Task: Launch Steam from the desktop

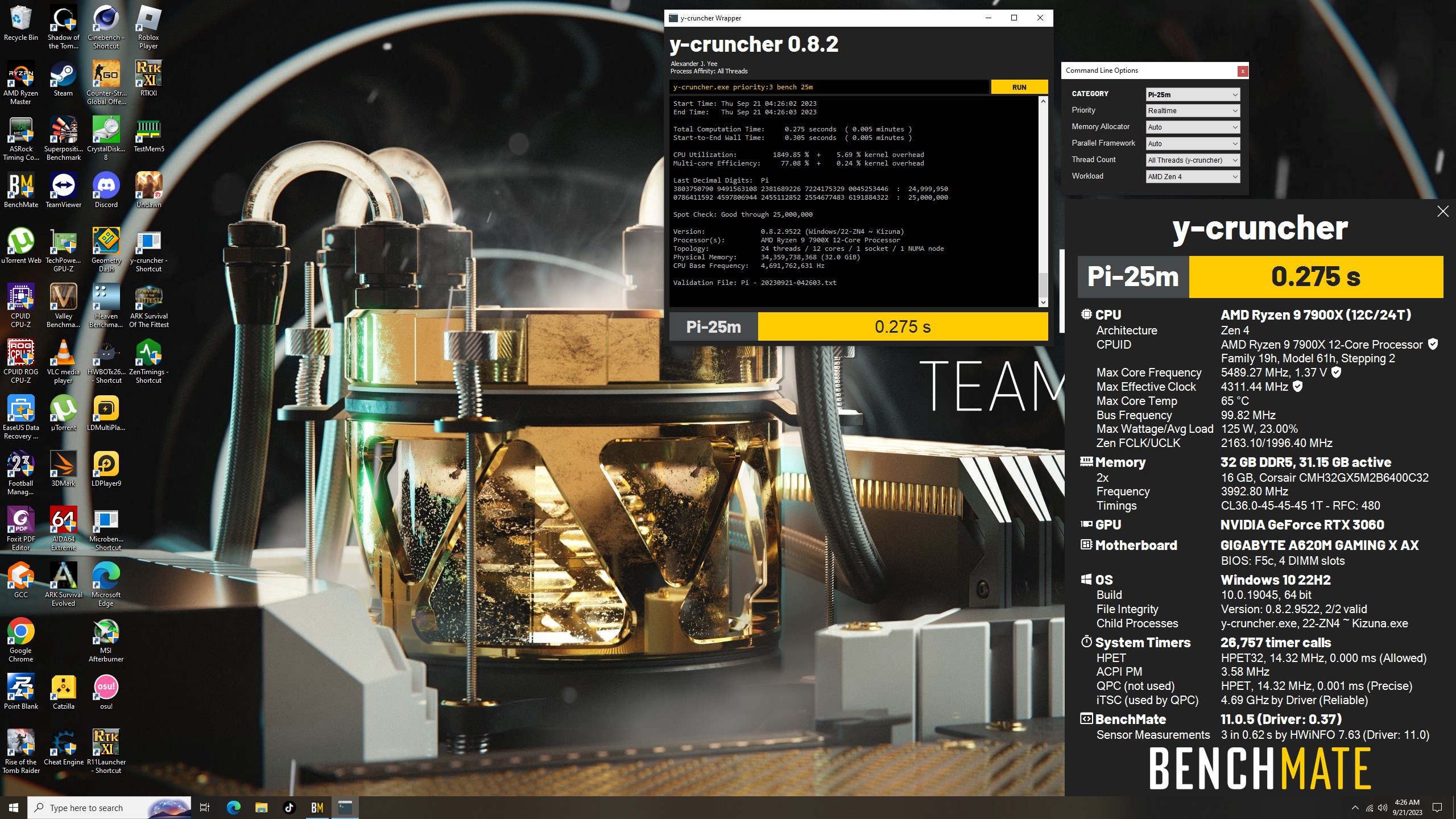Action: (63, 80)
